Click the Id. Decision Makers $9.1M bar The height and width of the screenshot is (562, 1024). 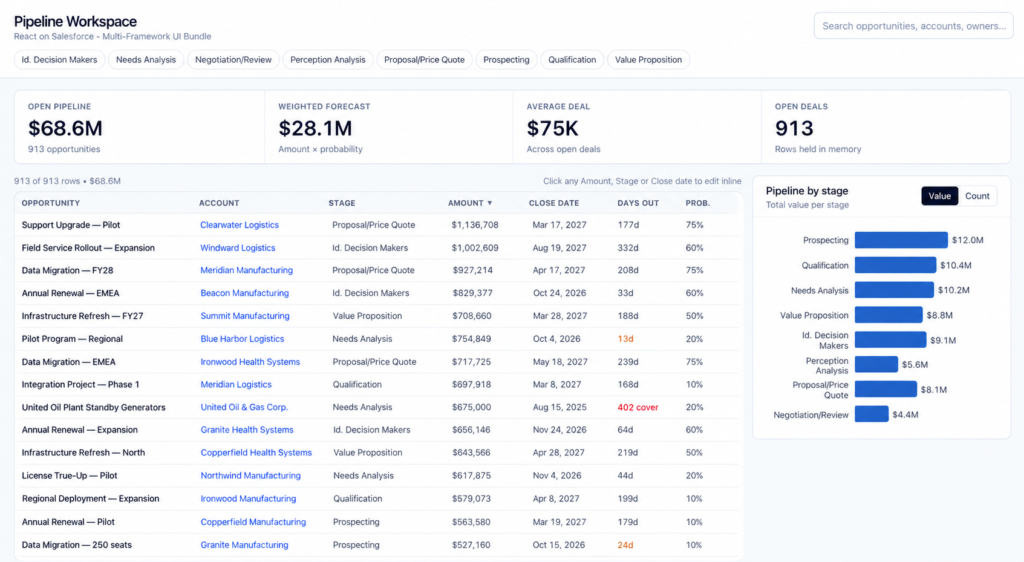tap(891, 340)
